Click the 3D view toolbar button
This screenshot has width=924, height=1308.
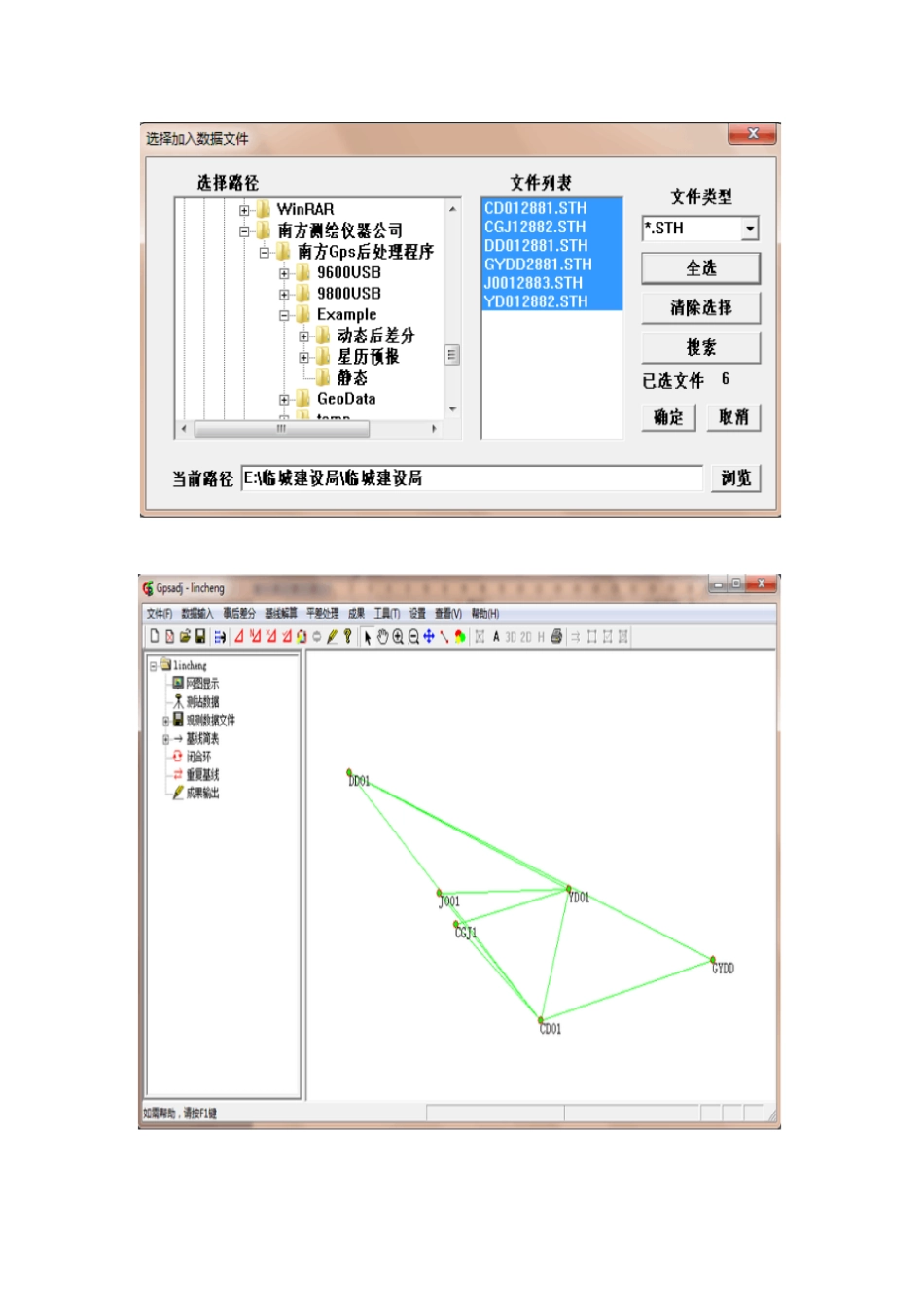click(511, 636)
